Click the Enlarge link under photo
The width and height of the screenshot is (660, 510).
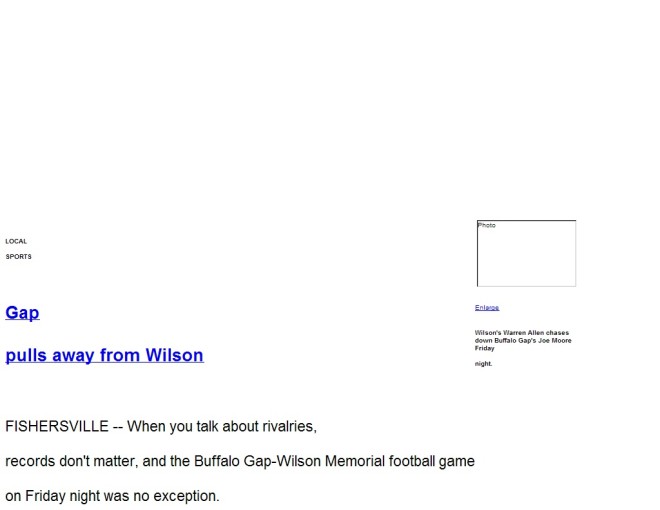[x=487, y=308]
